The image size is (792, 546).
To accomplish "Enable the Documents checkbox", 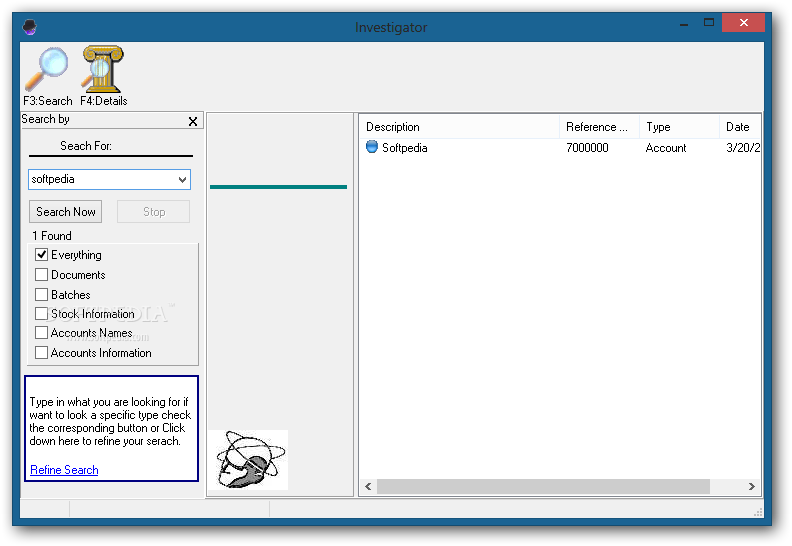I will [x=41, y=275].
